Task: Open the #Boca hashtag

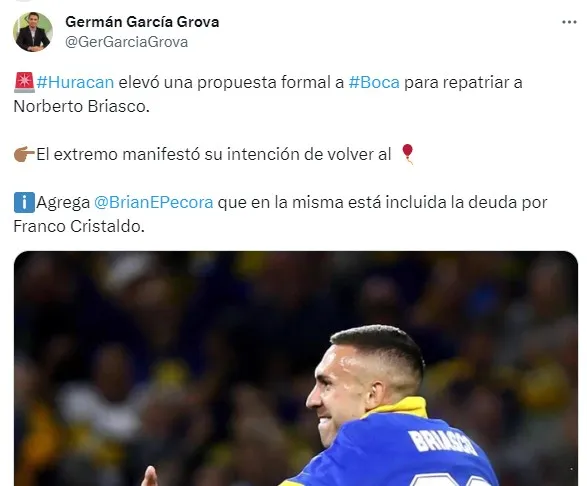Action: pos(374,82)
